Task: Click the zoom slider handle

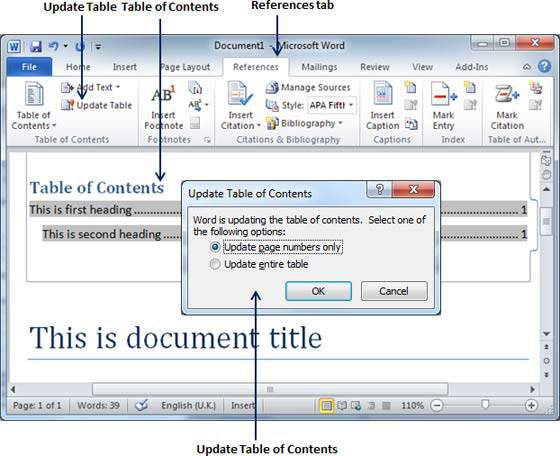Action: pos(485,405)
